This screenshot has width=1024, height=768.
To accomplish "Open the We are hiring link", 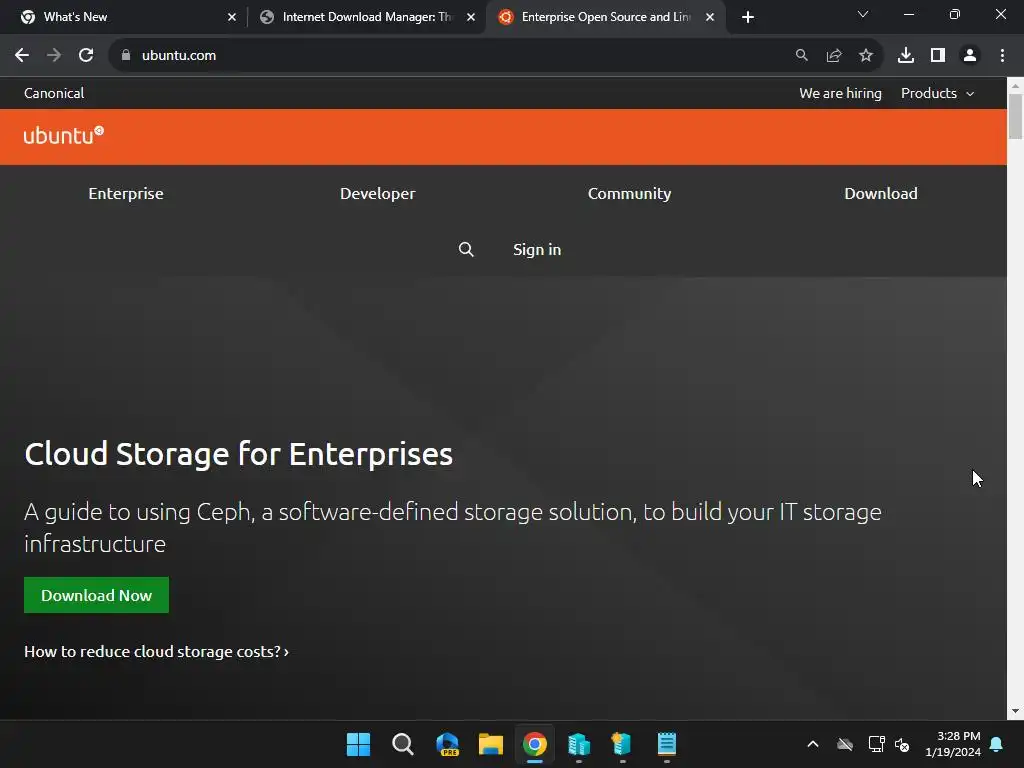I will point(840,93).
